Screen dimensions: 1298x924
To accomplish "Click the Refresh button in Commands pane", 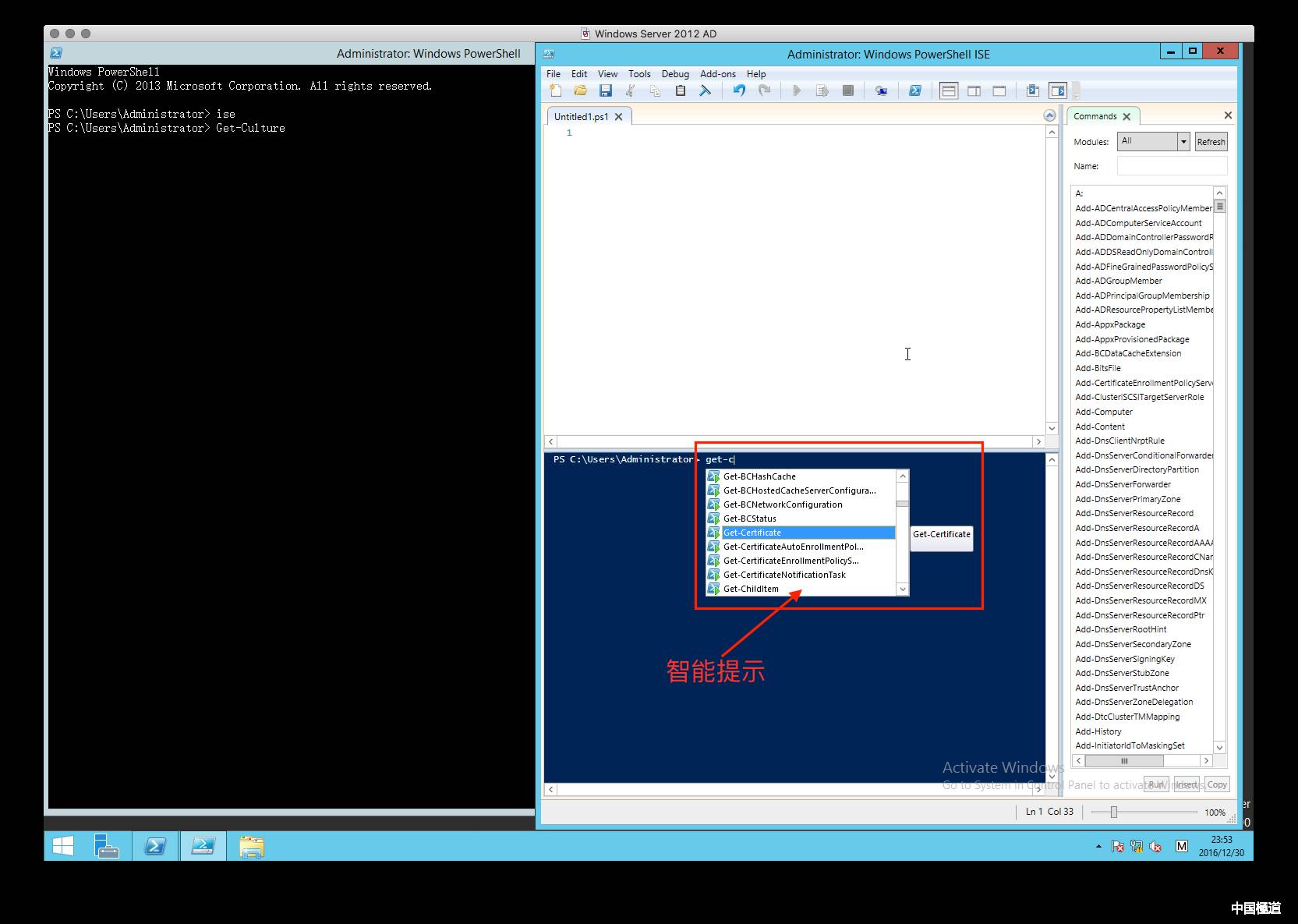I will click(1211, 141).
